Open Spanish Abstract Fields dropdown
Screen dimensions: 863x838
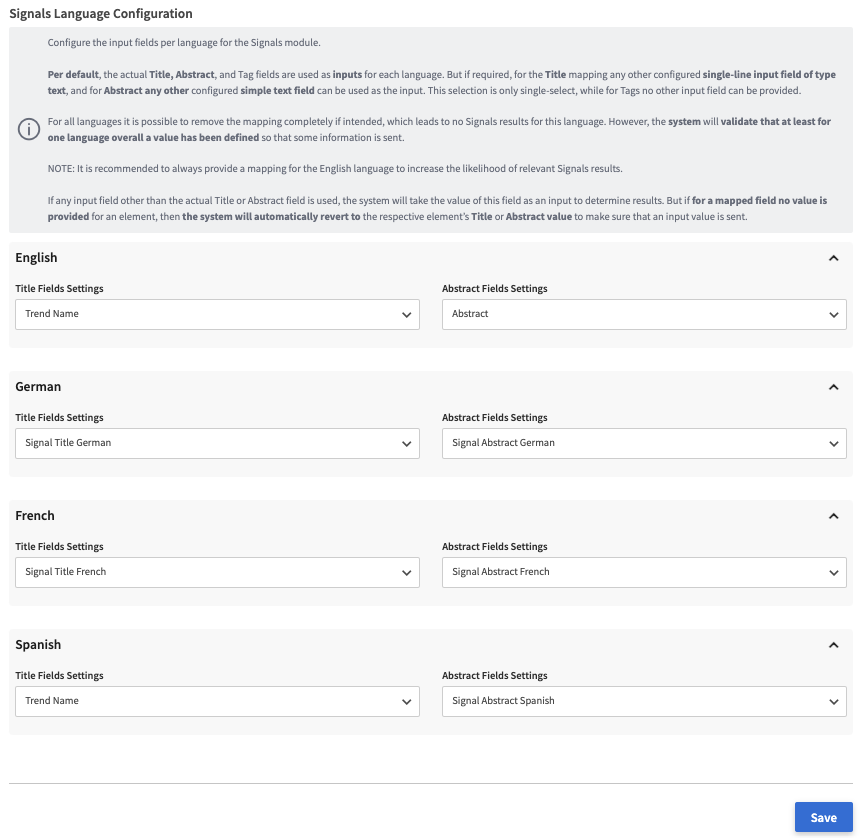pos(644,701)
